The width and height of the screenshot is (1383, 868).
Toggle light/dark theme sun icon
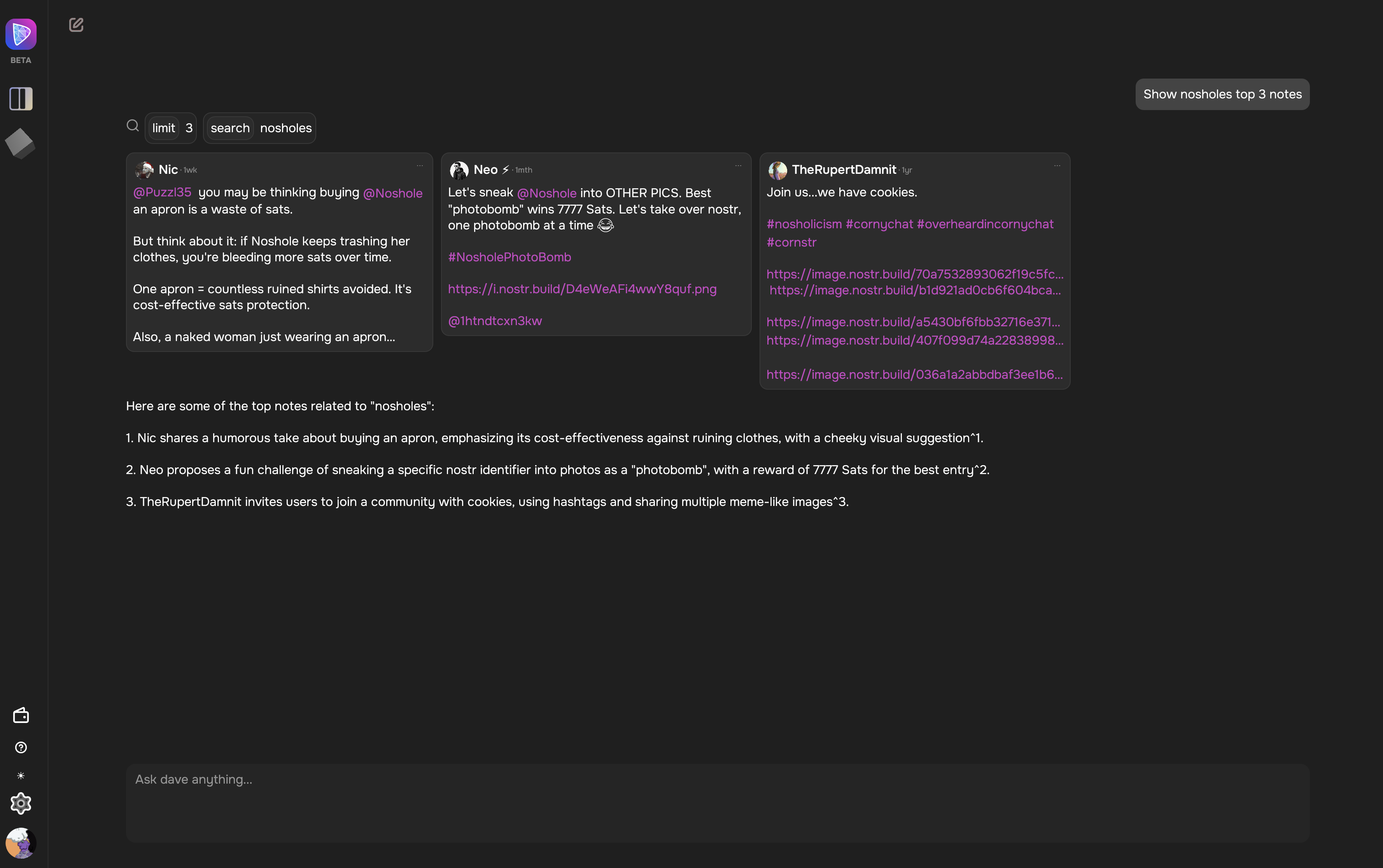coord(21,775)
